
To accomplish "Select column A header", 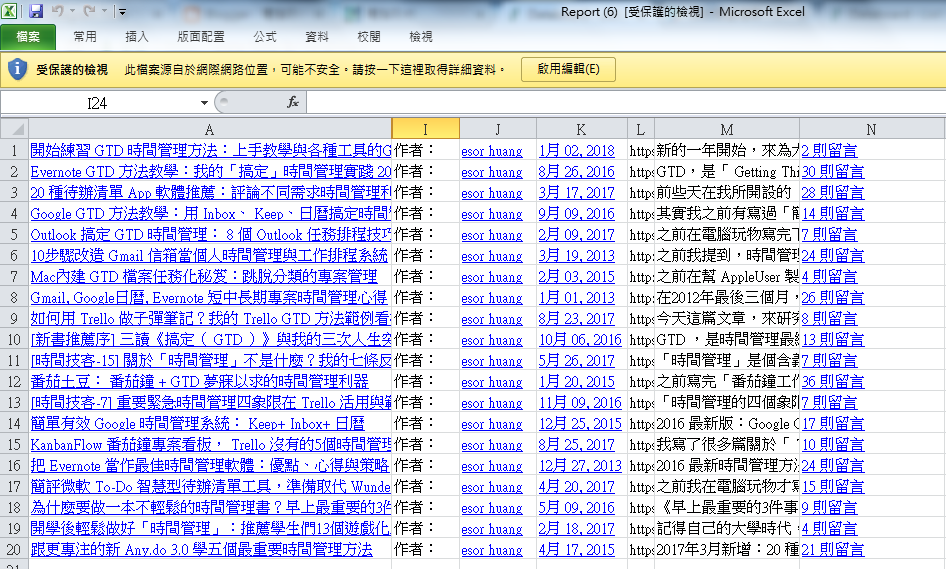I will [210, 129].
